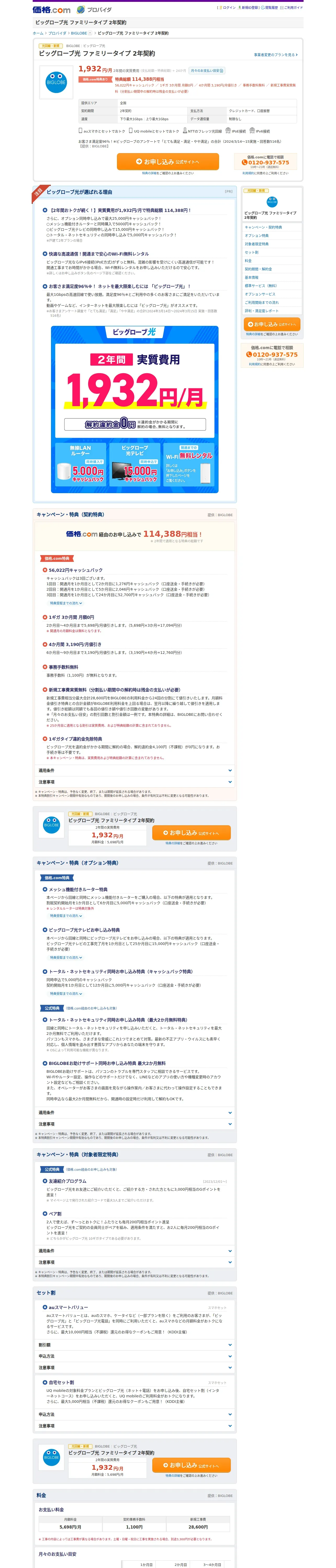Image resolution: width=336 pixels, height=1568 pixels.
Task: Click the ペア割 heading
Action: (55, 1214)
